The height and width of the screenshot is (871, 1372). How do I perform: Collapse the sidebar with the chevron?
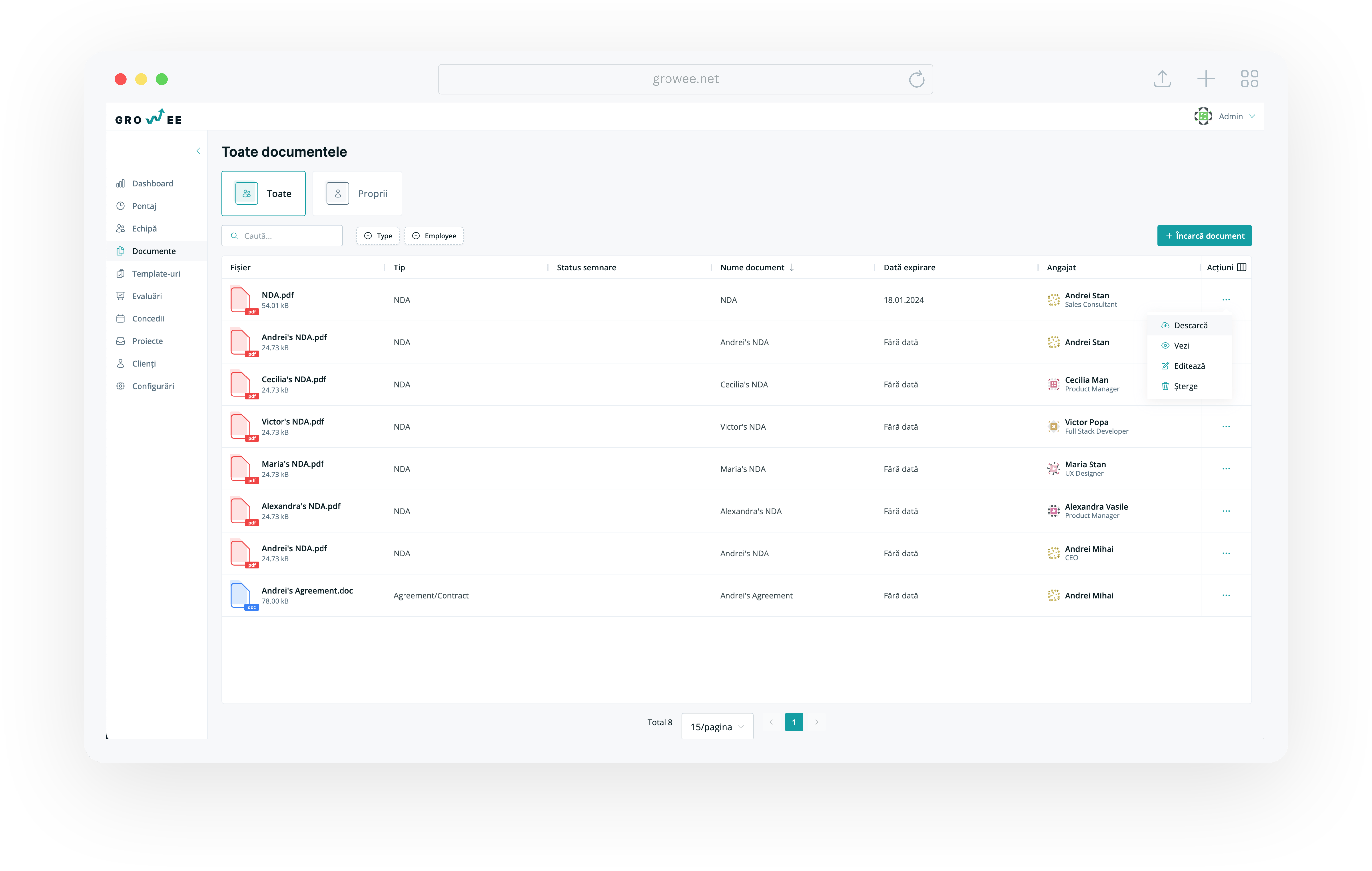pos(198,151)
